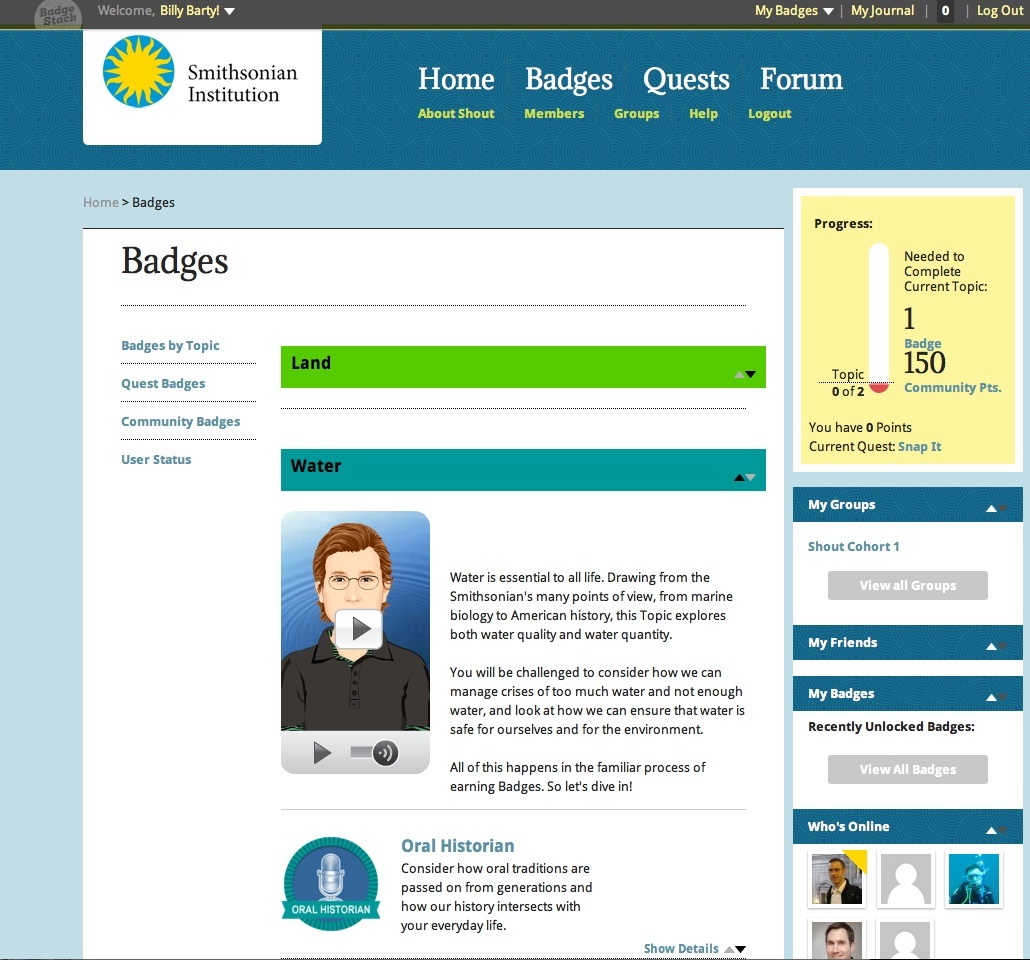
Task: Open My Journal in top bar
Action: [882, 11]
